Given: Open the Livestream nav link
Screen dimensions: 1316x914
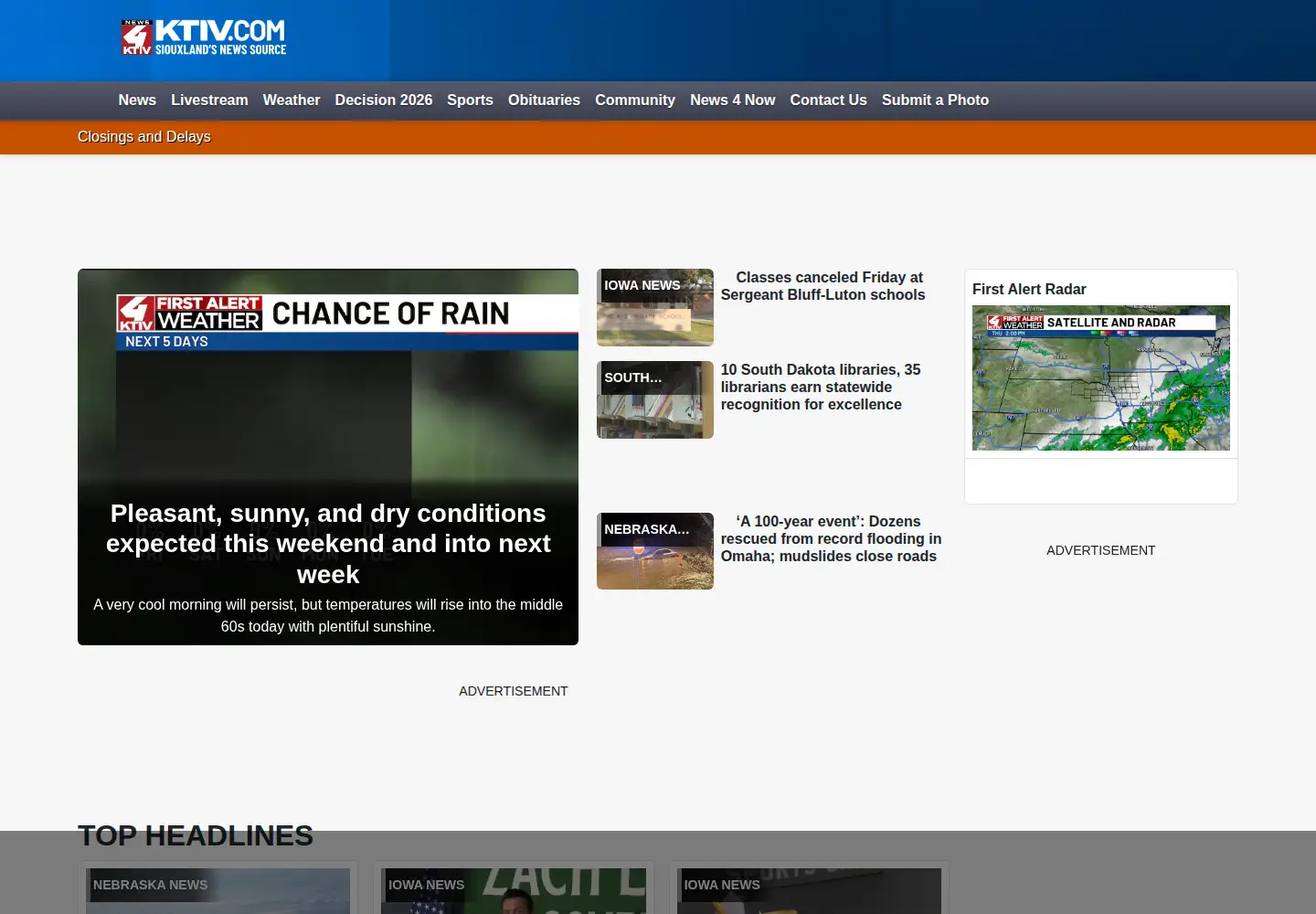Looking at the screenshot, I should 209,101.
